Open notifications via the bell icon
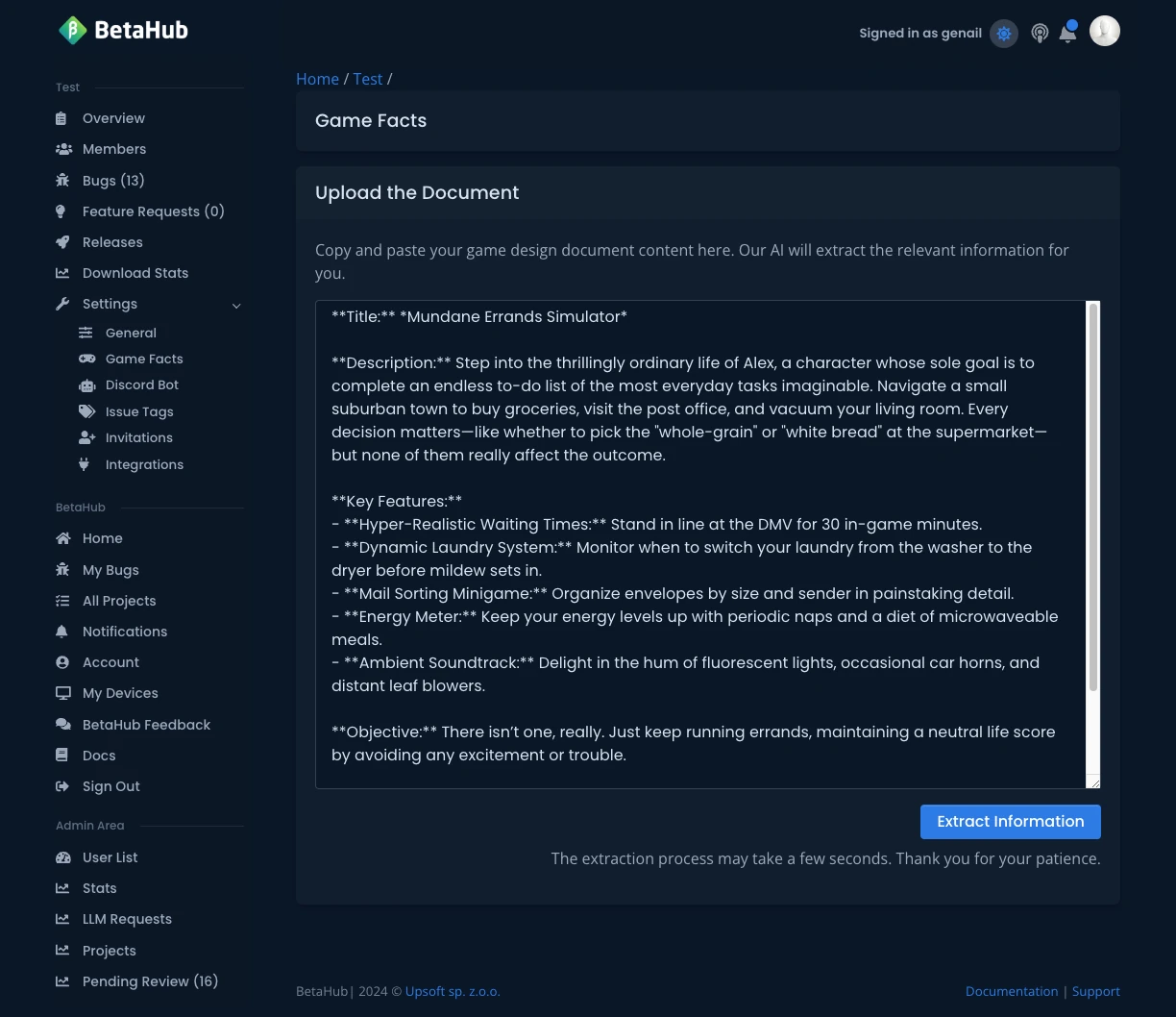This screenshot has height=1017, width=1176. click(1067, 33)
